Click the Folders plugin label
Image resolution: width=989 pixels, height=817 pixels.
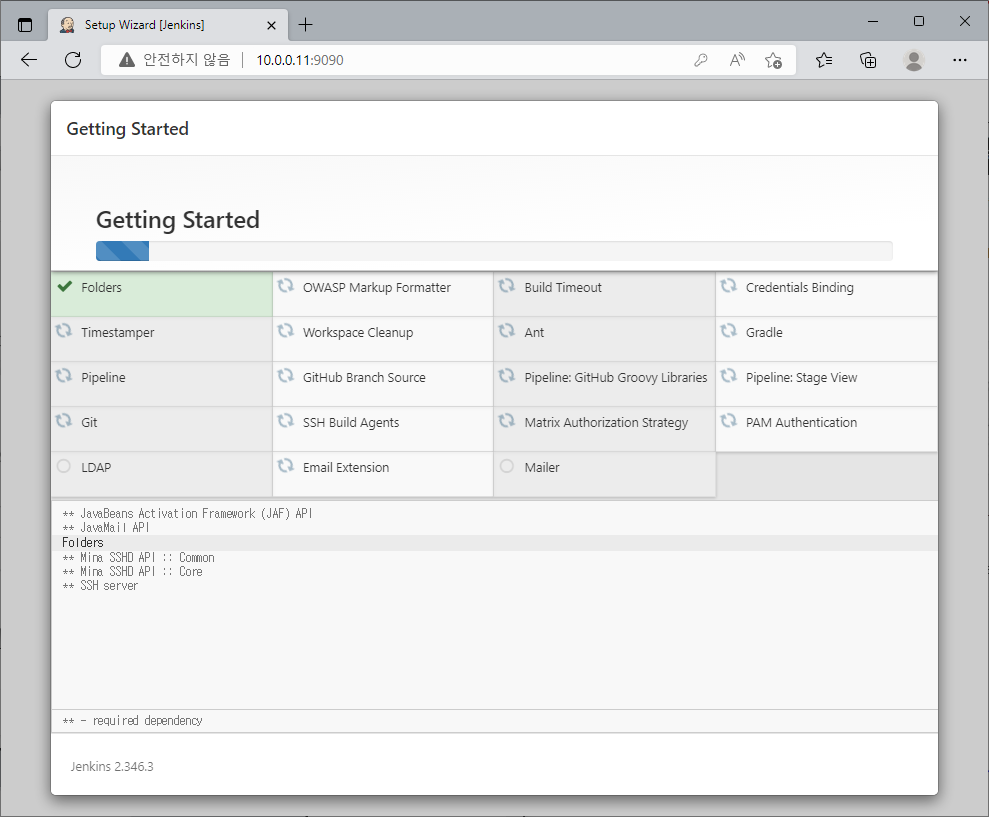[101, 288]
